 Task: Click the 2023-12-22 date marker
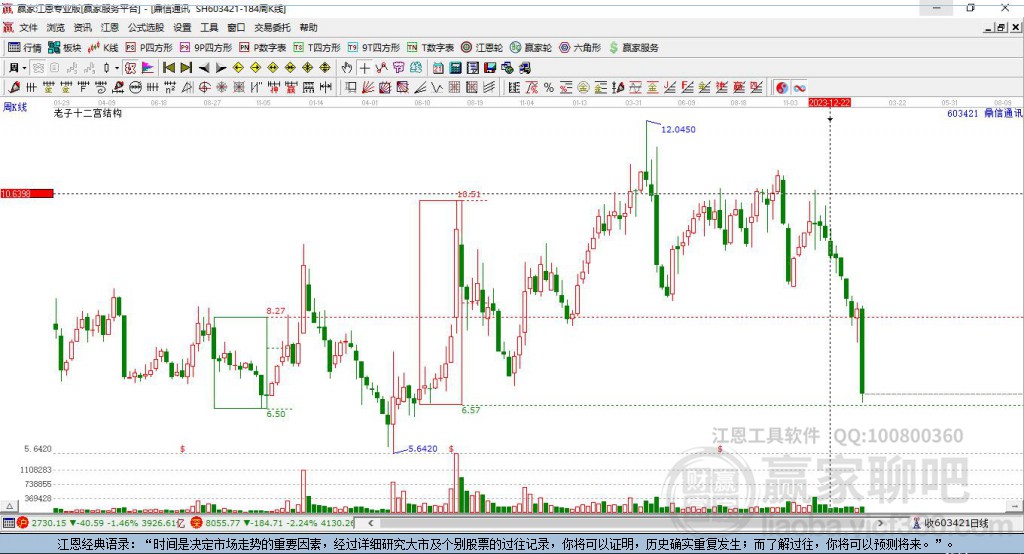(x=829, y=103)
